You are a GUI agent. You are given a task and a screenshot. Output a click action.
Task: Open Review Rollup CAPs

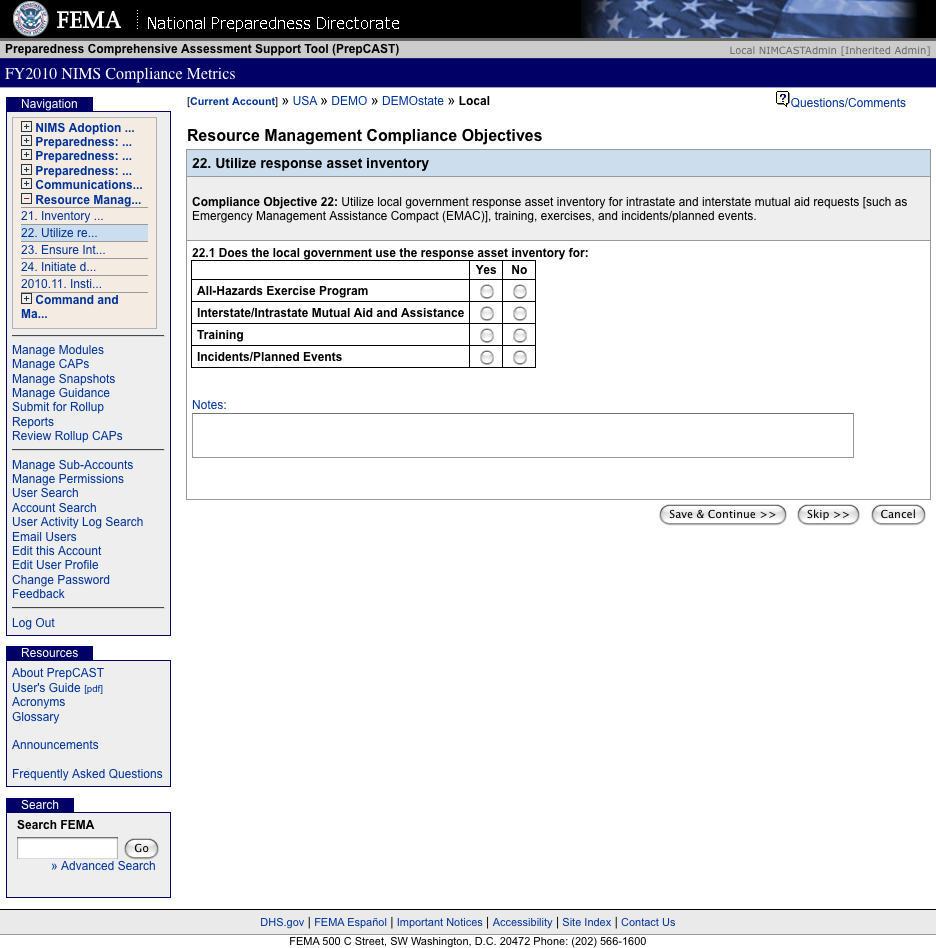(67, 436)
